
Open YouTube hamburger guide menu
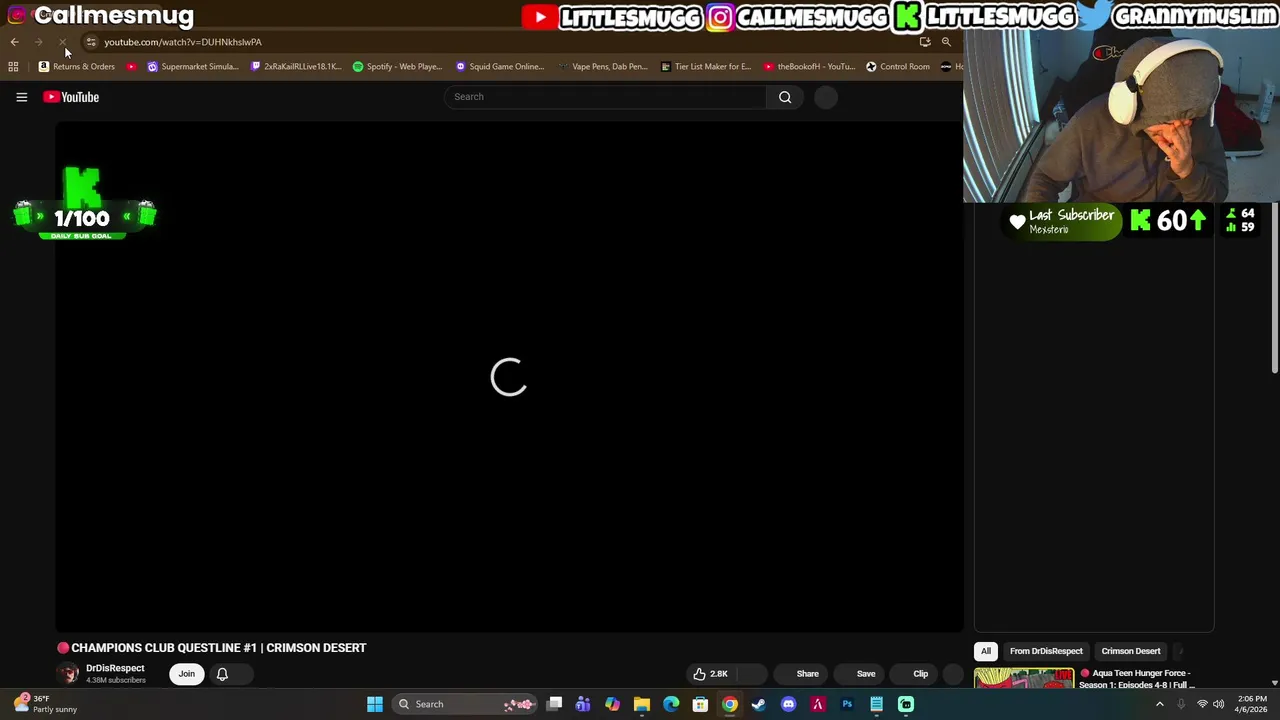coord(21,97)
